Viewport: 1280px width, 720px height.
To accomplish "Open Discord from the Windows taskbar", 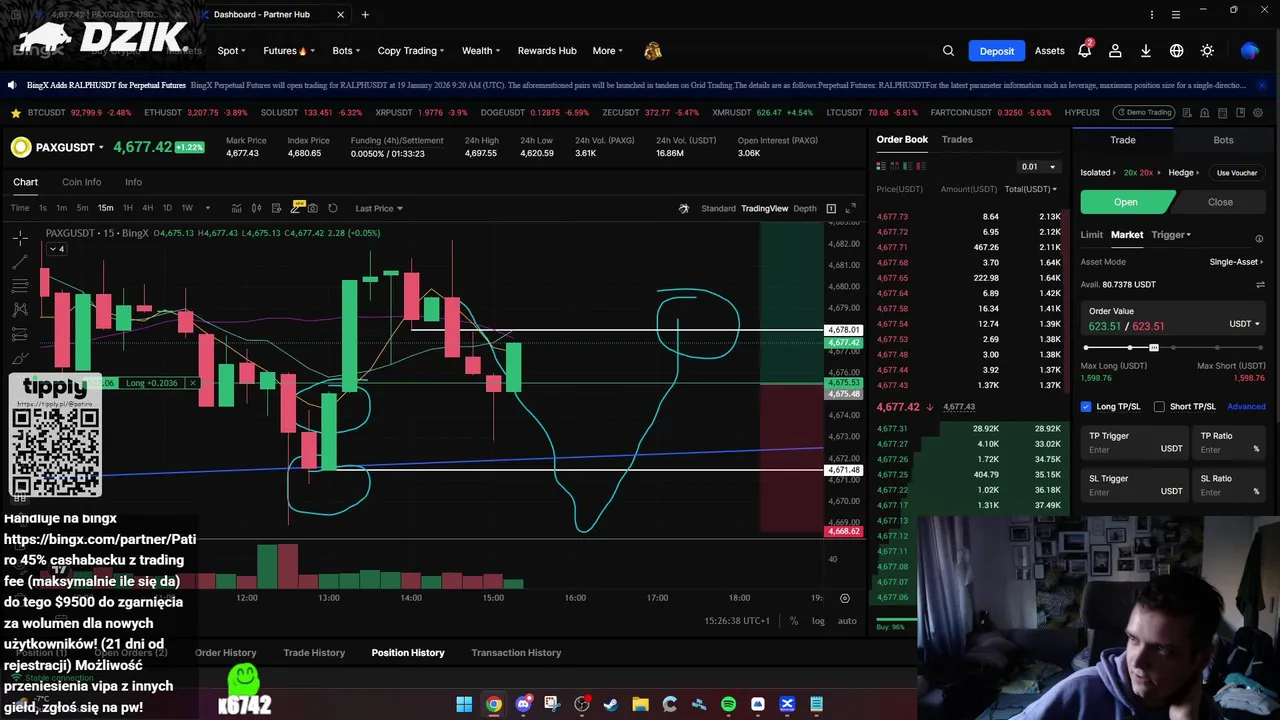I will tap(523, 704).
